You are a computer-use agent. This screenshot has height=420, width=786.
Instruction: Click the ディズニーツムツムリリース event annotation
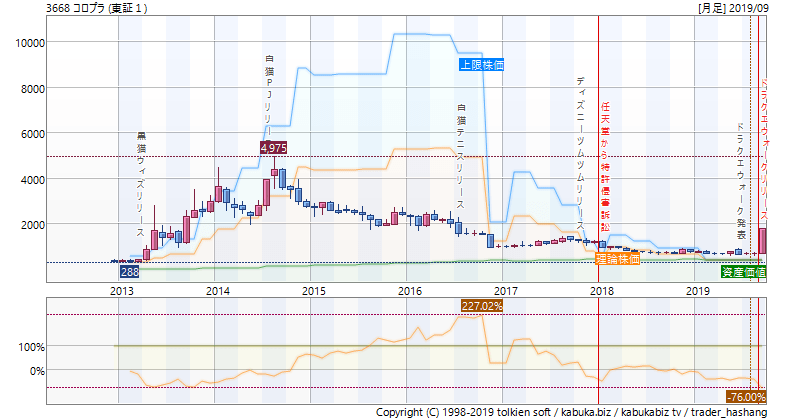[580, 154]
